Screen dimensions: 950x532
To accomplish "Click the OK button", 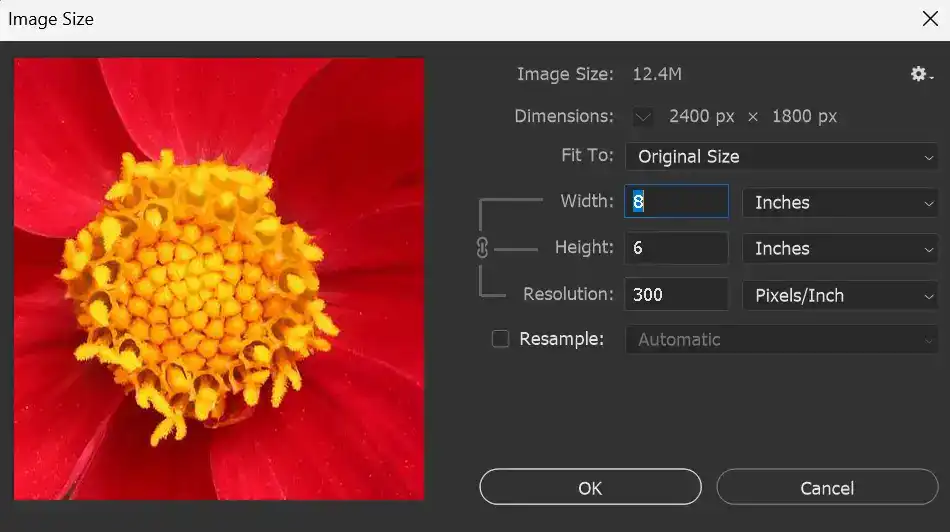I will (x=590, y=487).
